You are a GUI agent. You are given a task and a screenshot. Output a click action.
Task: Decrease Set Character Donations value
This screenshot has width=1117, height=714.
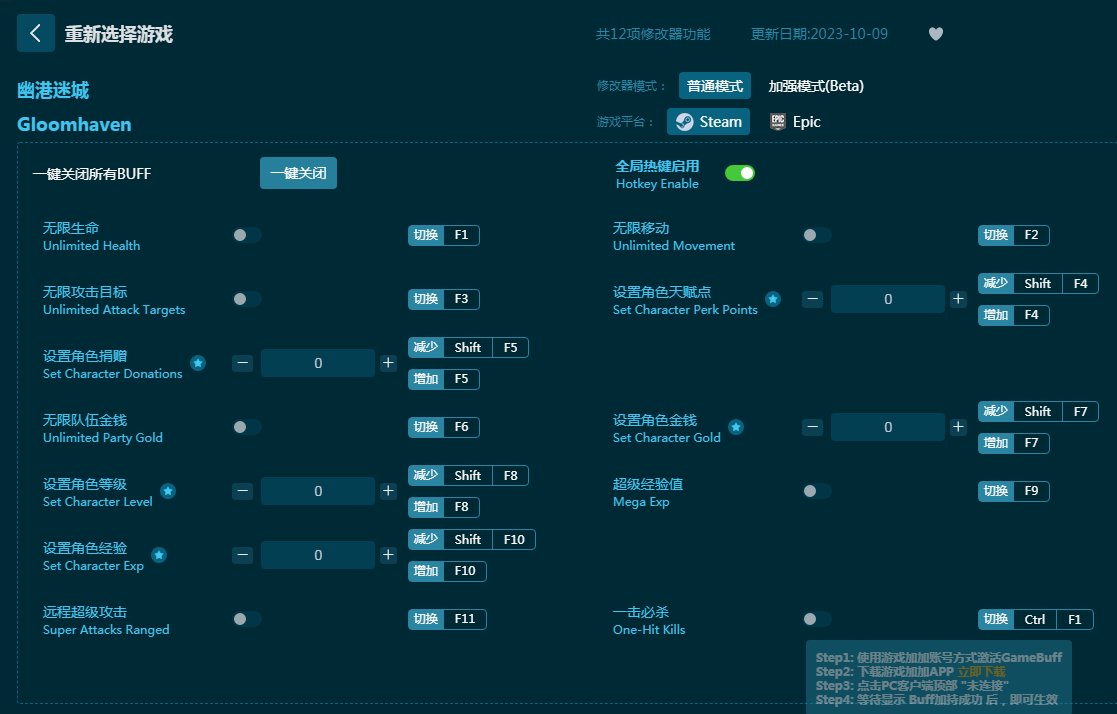pos(242,363)
